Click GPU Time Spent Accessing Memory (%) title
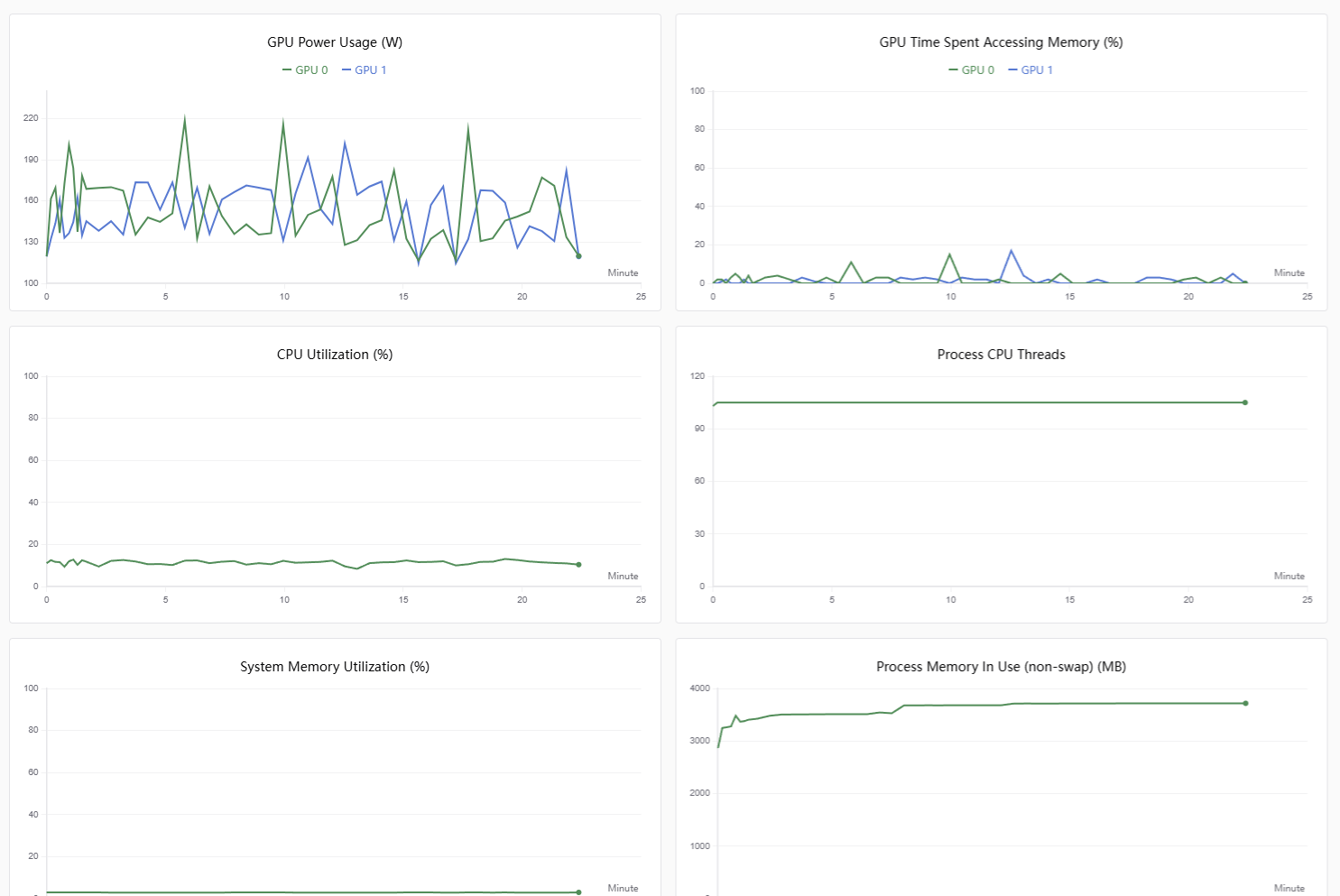The width and height of the screenshot is (1340, 896). coord(1001,42)
